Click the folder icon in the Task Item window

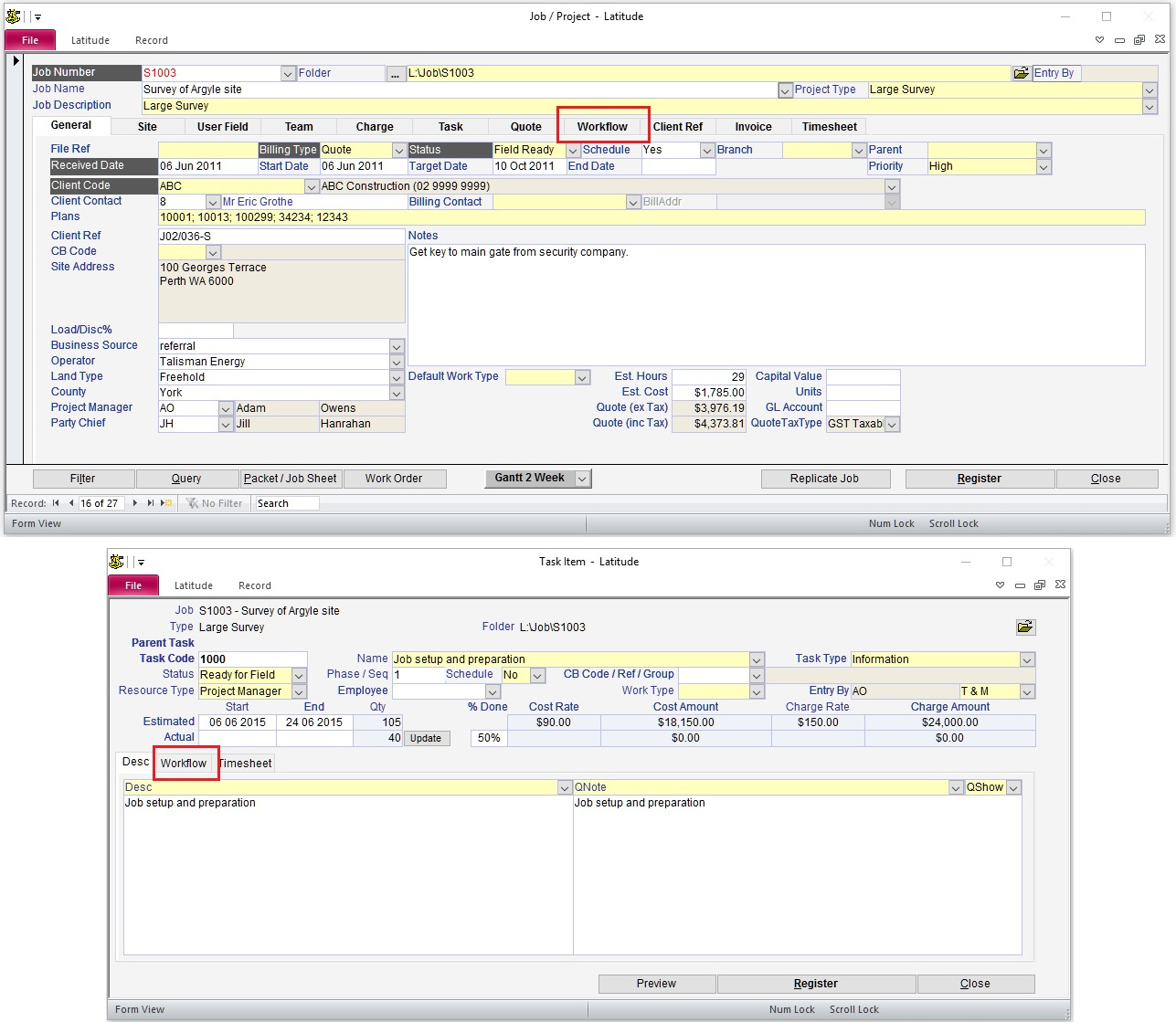point(1025,627)
